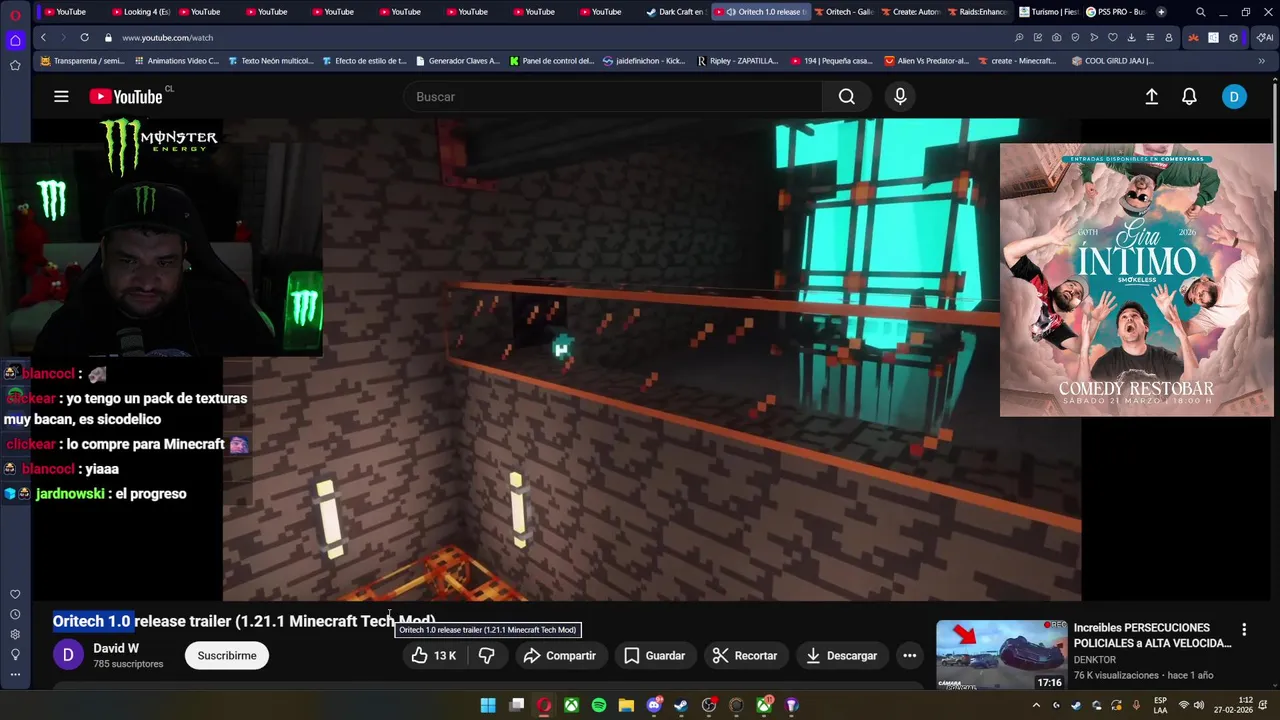The image size is (1280, 720).
Task: Open sidebar settings gear icon
Action: click(x=15, y=635)
